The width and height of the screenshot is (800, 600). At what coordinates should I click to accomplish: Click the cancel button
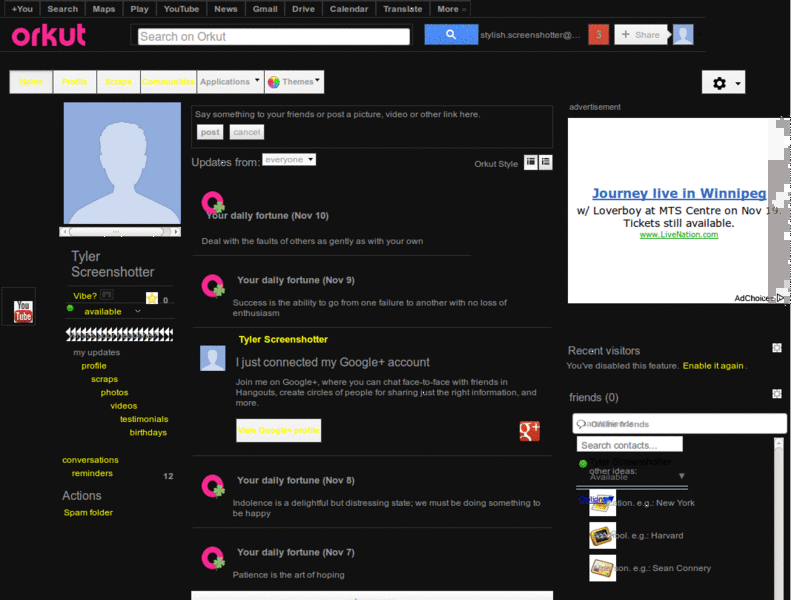click(246, 132)
